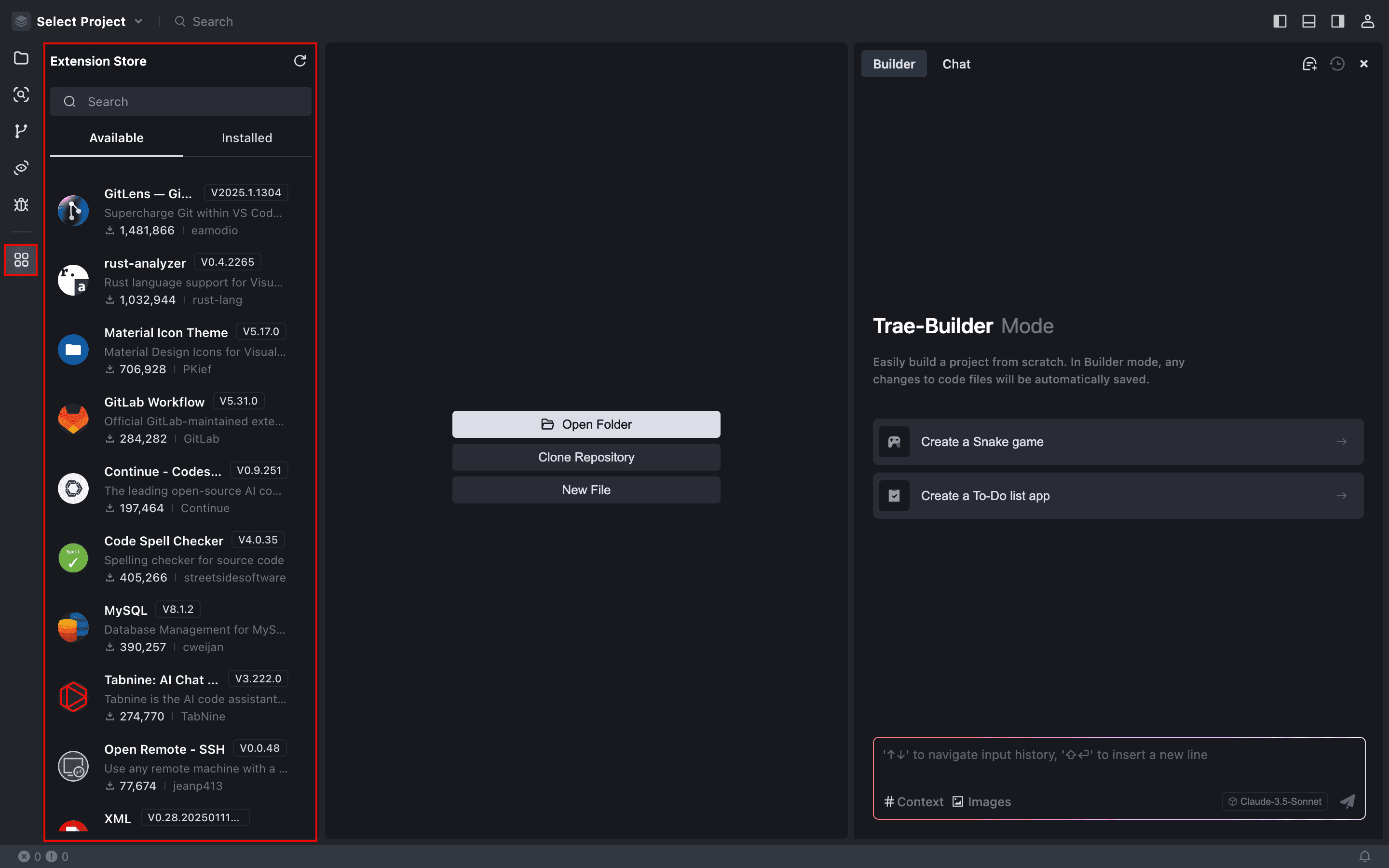Switch to the Chat tab
Screen dimensions: 1389x868
955,64
